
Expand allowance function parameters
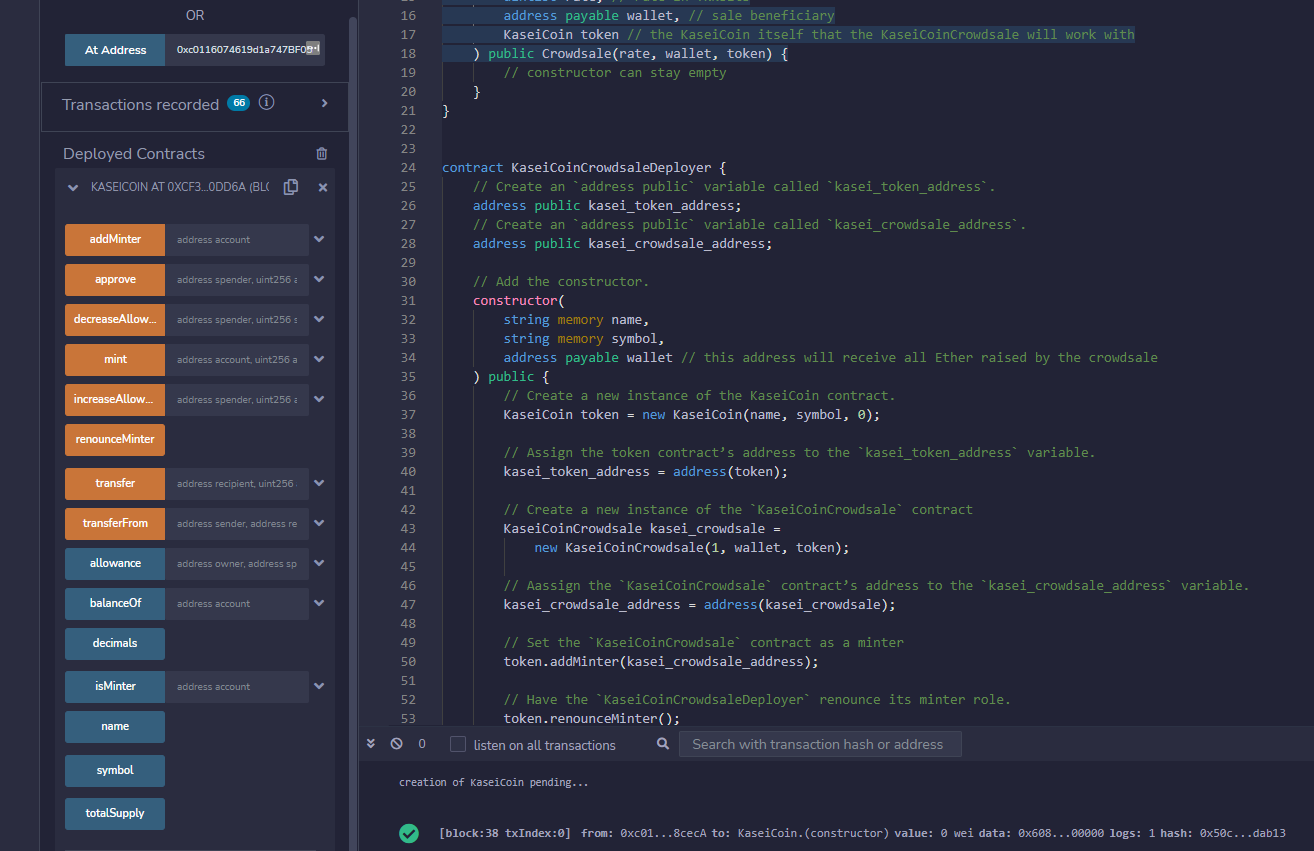(x=319, y=563)
